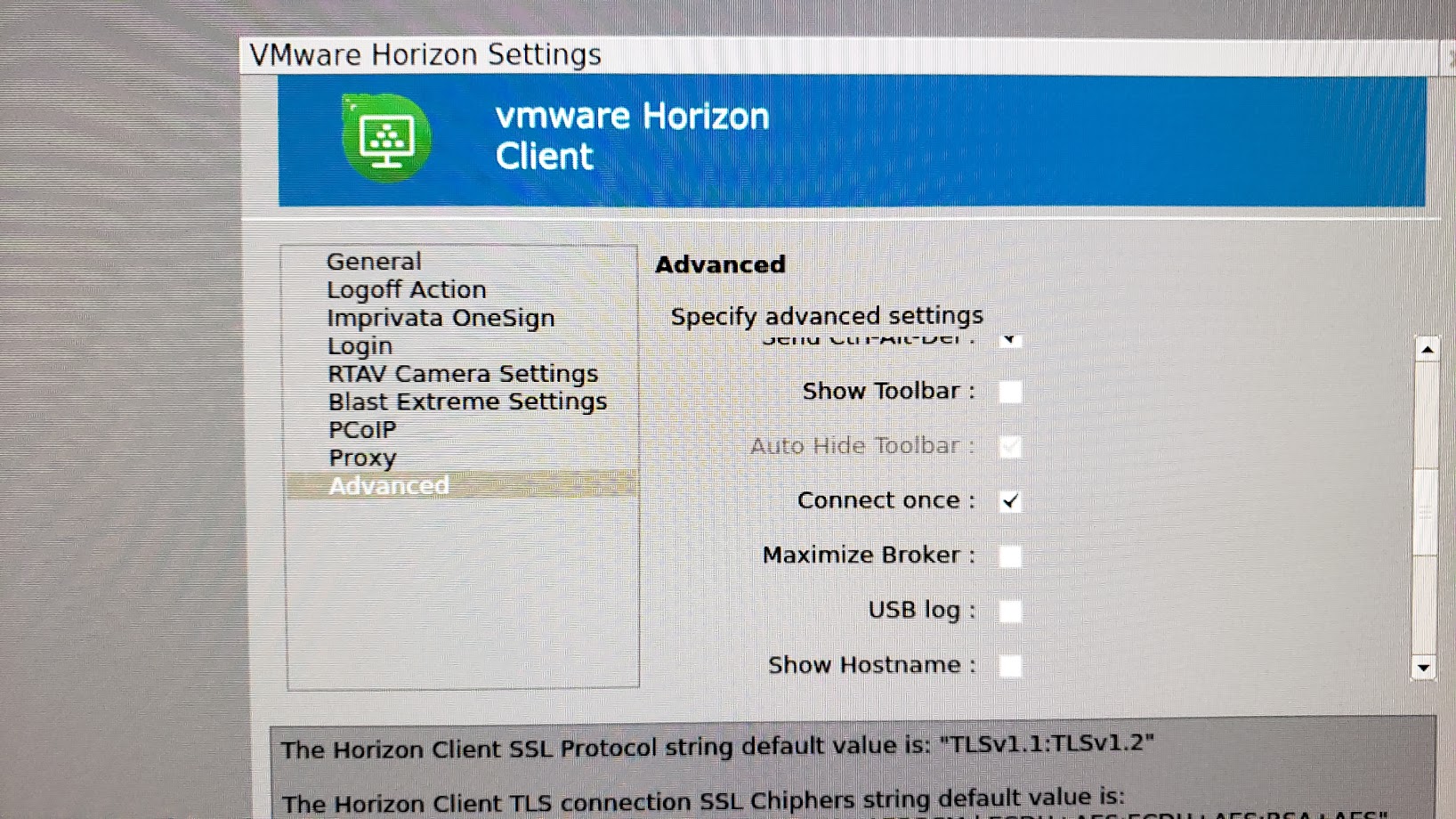Click the VMware Horizon Client logo icon
The image size is (1456, 819).
click(x=386, y=137)
